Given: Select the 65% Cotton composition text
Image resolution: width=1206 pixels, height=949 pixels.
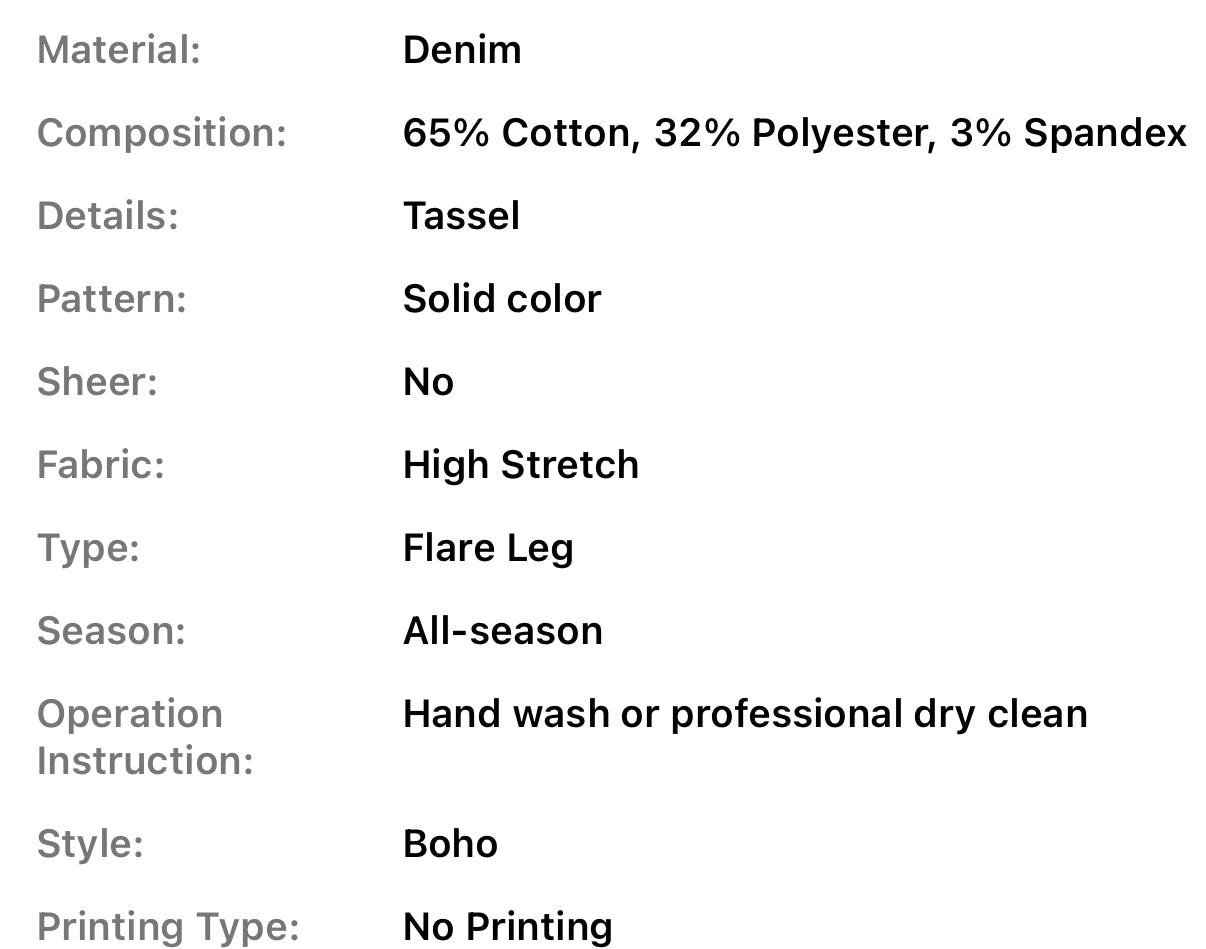Looking at the screenshot, I should [520, 133].
